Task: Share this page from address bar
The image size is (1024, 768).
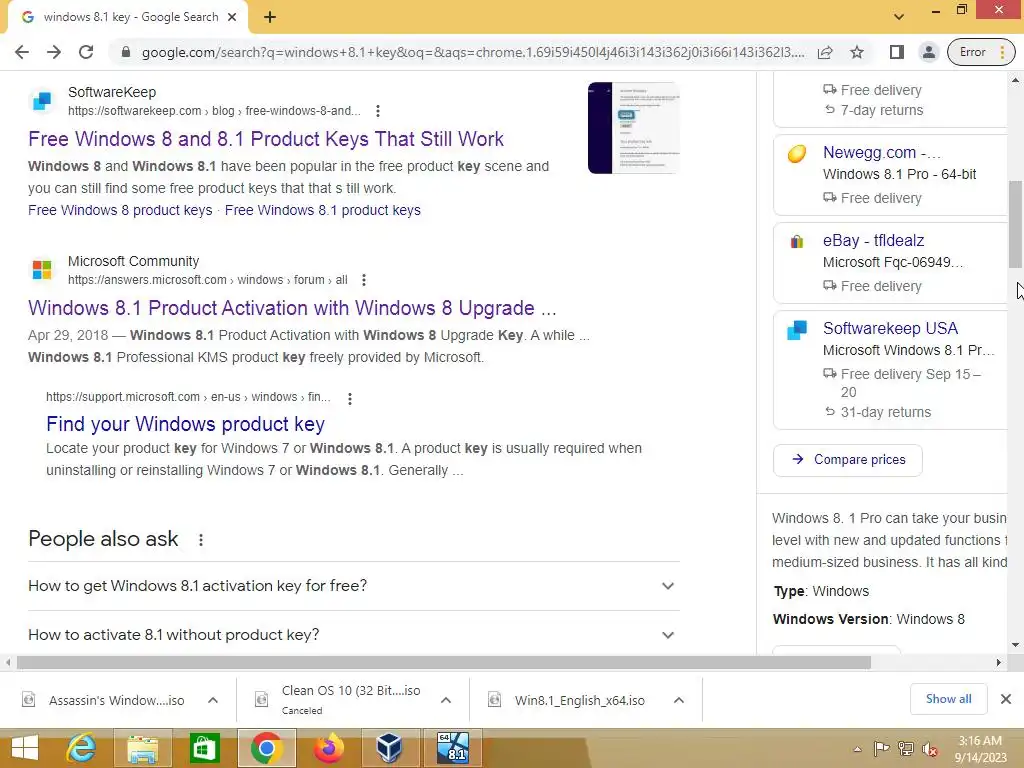Action: pos(825,52)
